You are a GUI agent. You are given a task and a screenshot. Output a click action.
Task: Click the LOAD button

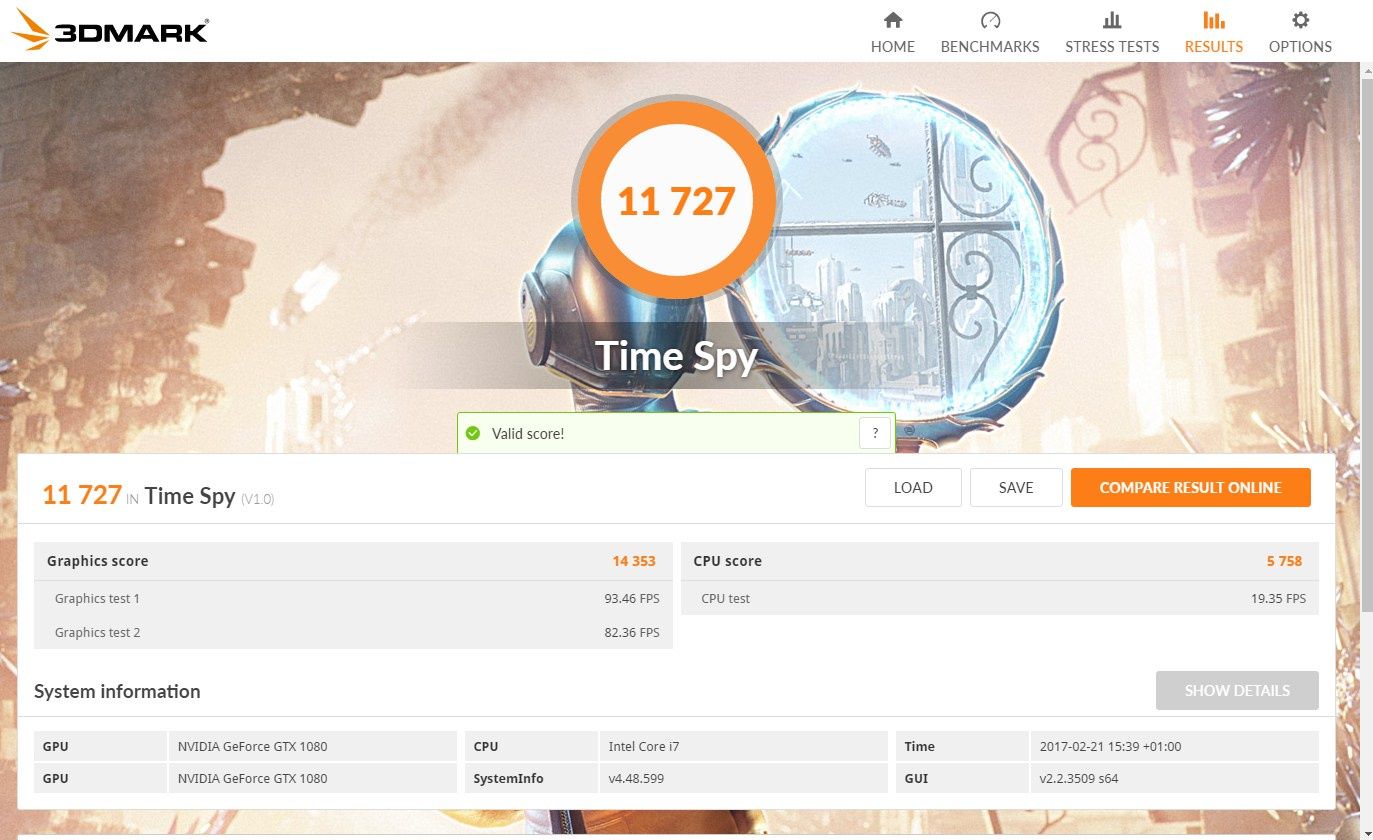[913, 487]
